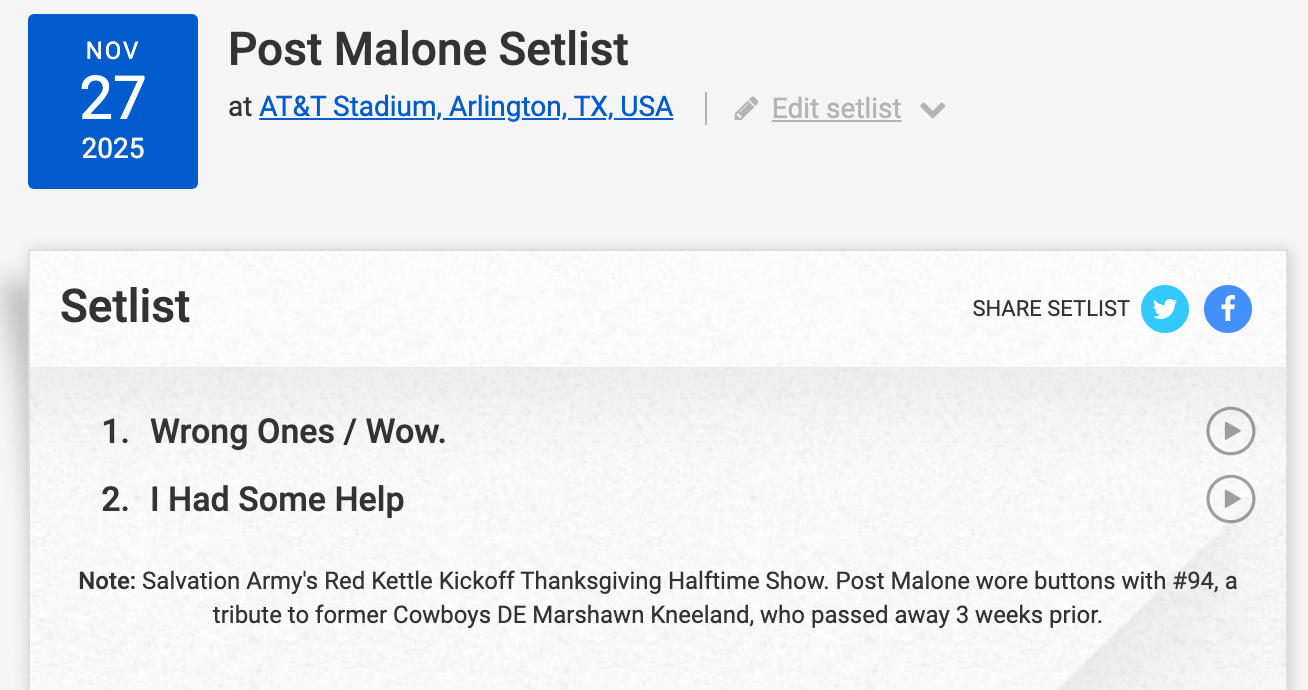Image resolution: width=1308 pixels, height=690 pixels.
Task: Play the song I Had Some Help
Action: 1230,498
